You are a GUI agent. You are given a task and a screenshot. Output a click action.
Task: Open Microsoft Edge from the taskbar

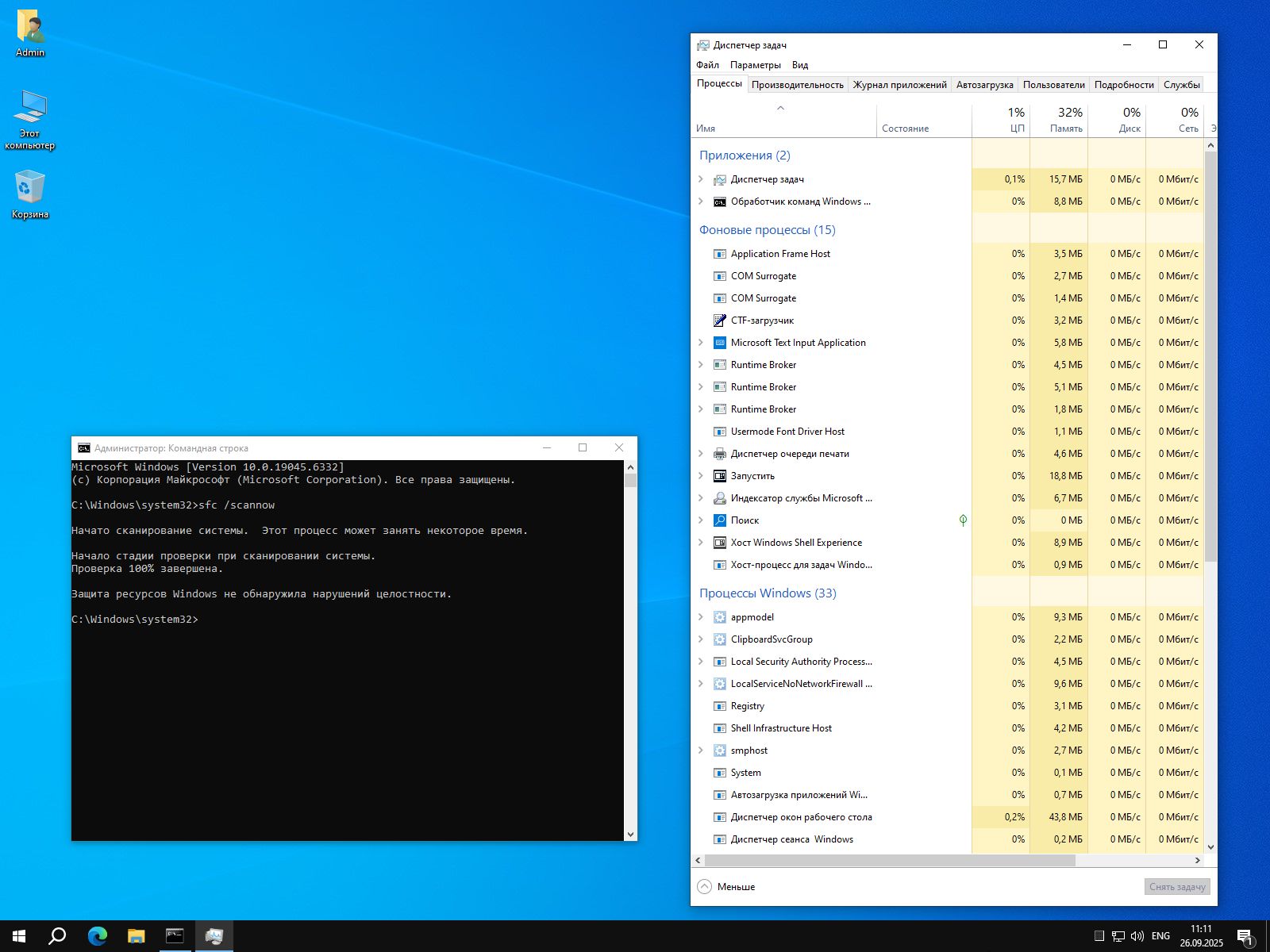tap(98, 936)
